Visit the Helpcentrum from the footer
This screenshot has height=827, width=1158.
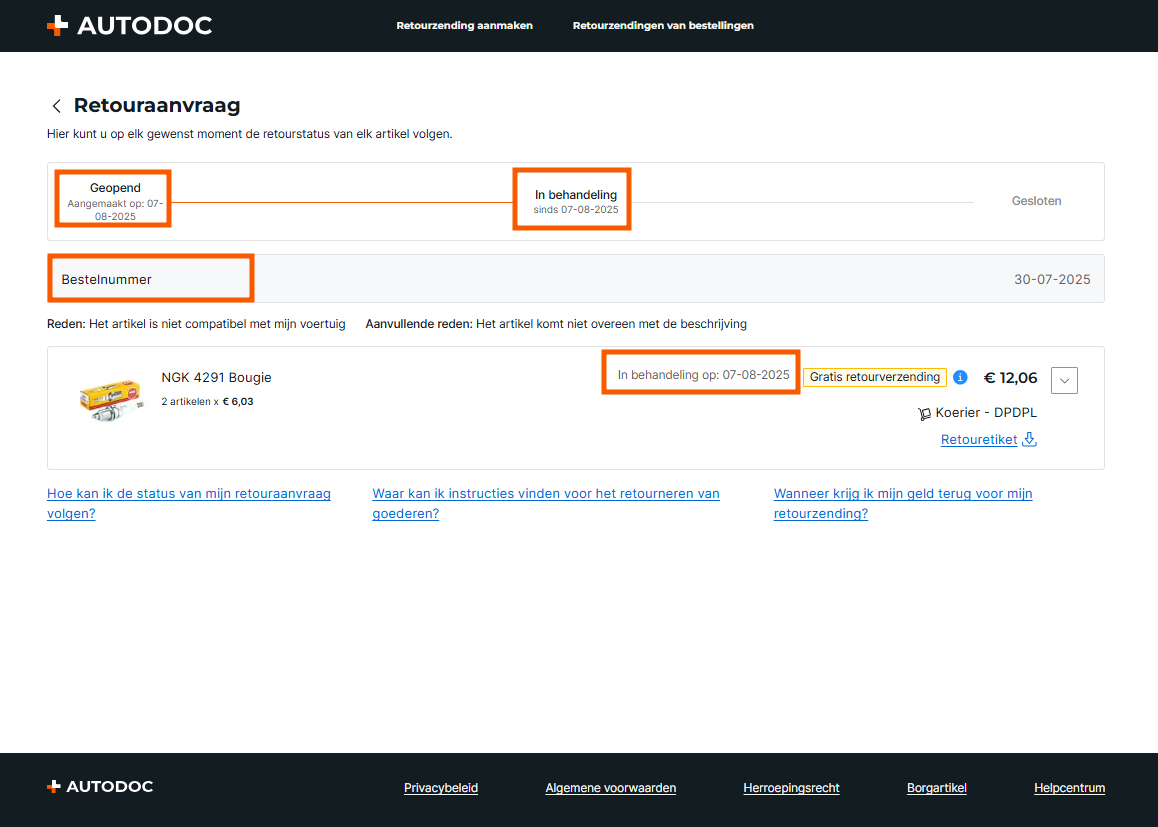(1069, 788)
